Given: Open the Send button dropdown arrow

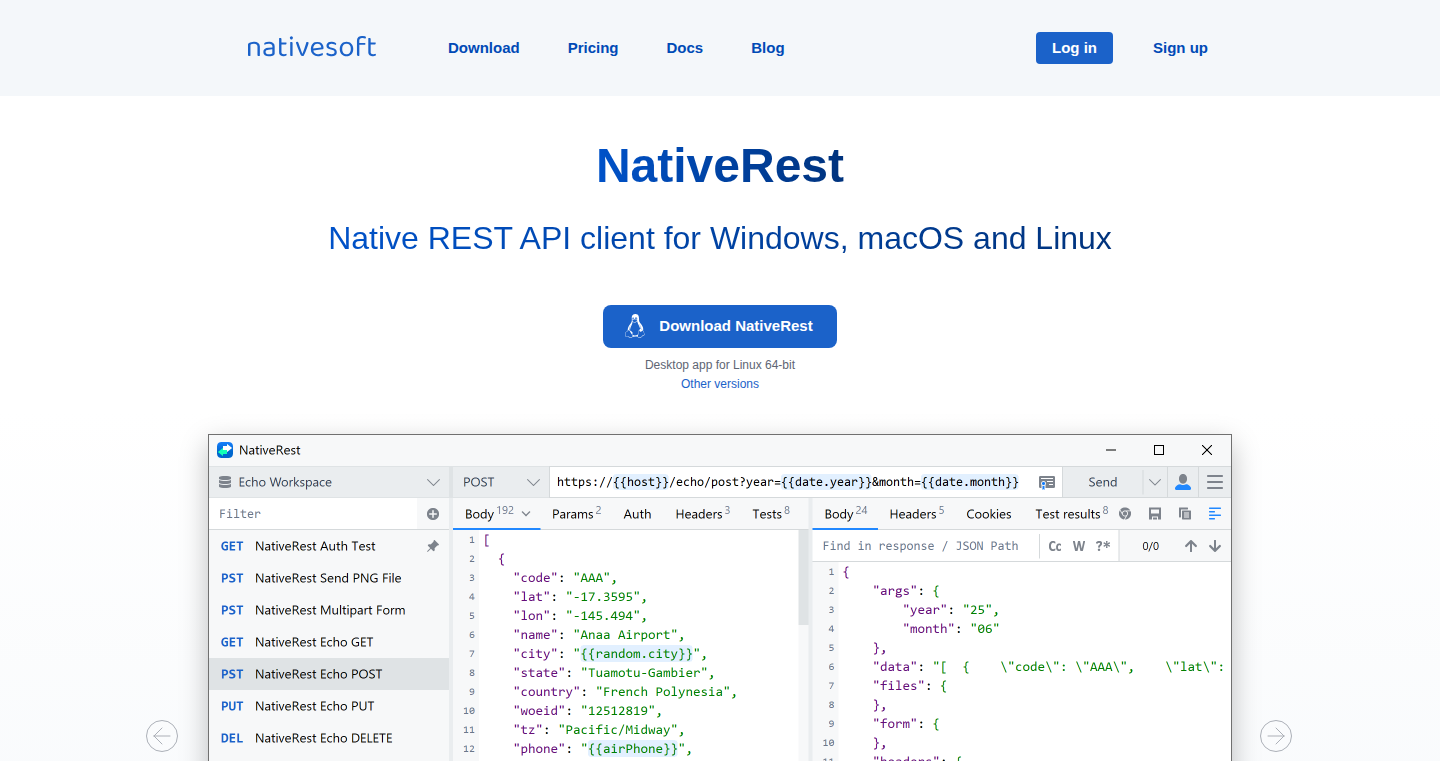Looking at the screenshot, I should [x=1155, y=482].
